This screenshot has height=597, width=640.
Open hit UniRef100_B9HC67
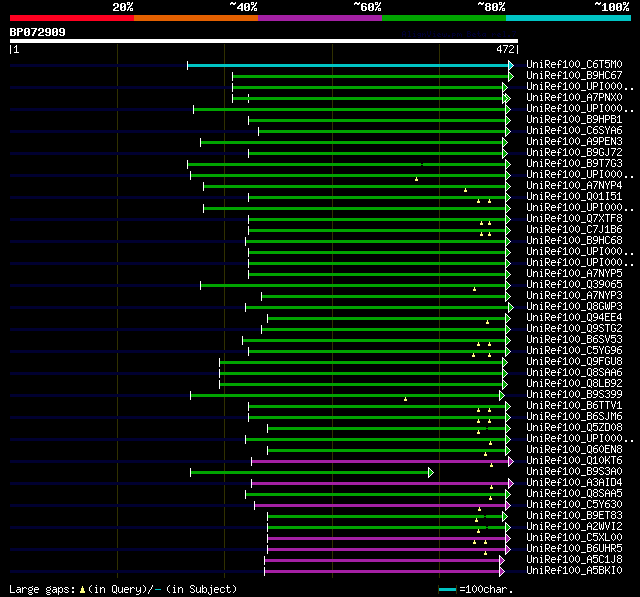click(574, 75)
